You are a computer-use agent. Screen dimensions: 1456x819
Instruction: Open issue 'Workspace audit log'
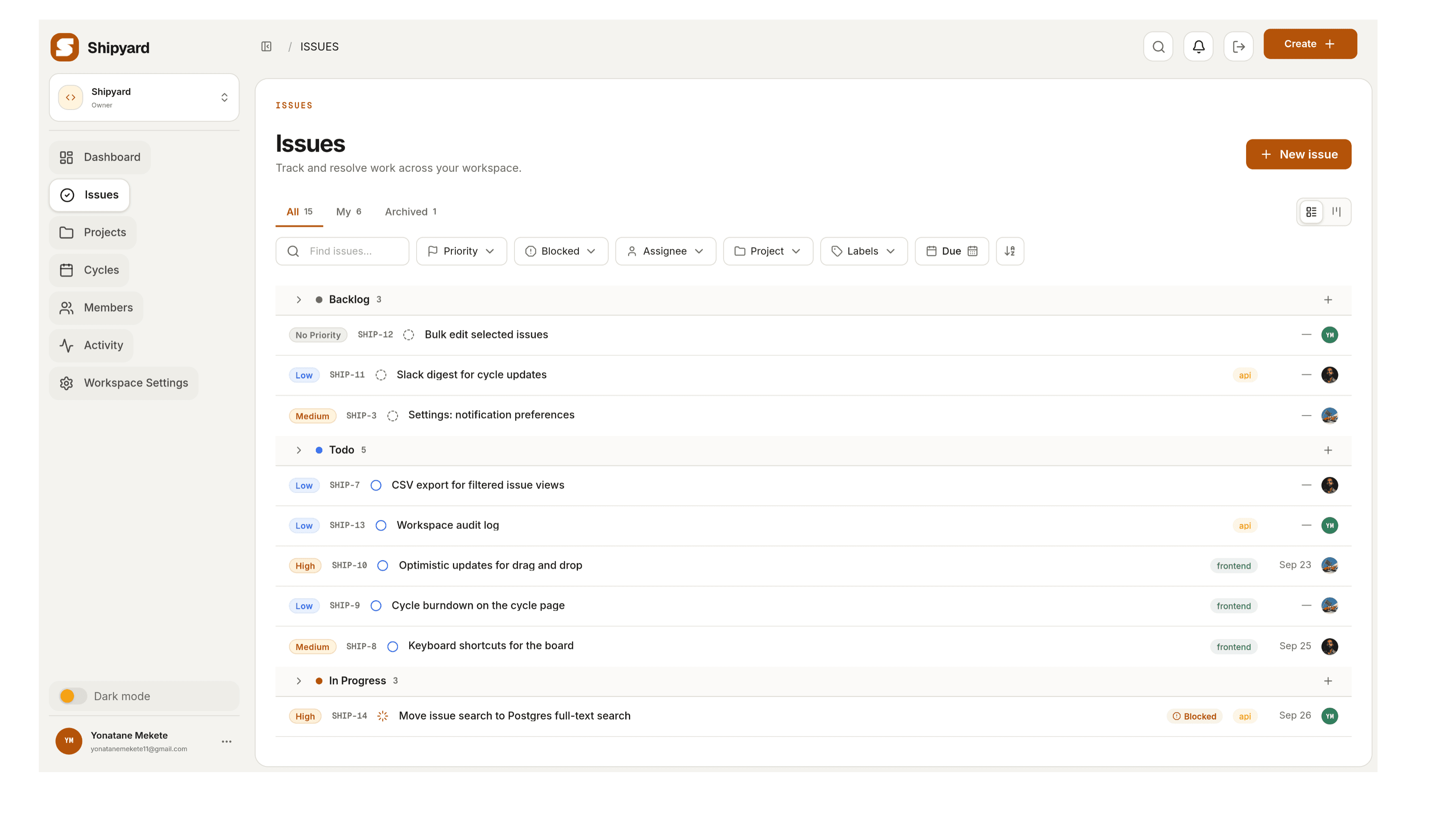[448, 525]
